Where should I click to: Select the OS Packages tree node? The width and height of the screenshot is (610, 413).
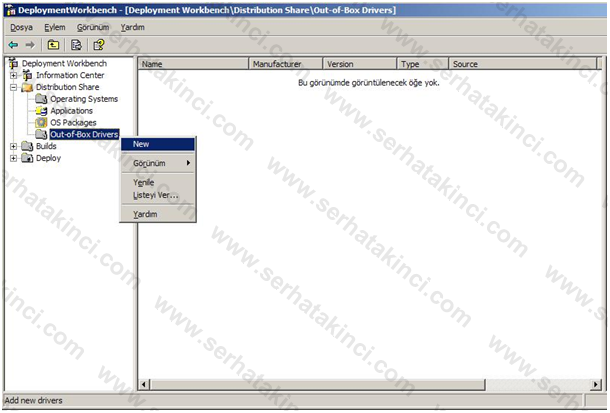pos(73,122)
